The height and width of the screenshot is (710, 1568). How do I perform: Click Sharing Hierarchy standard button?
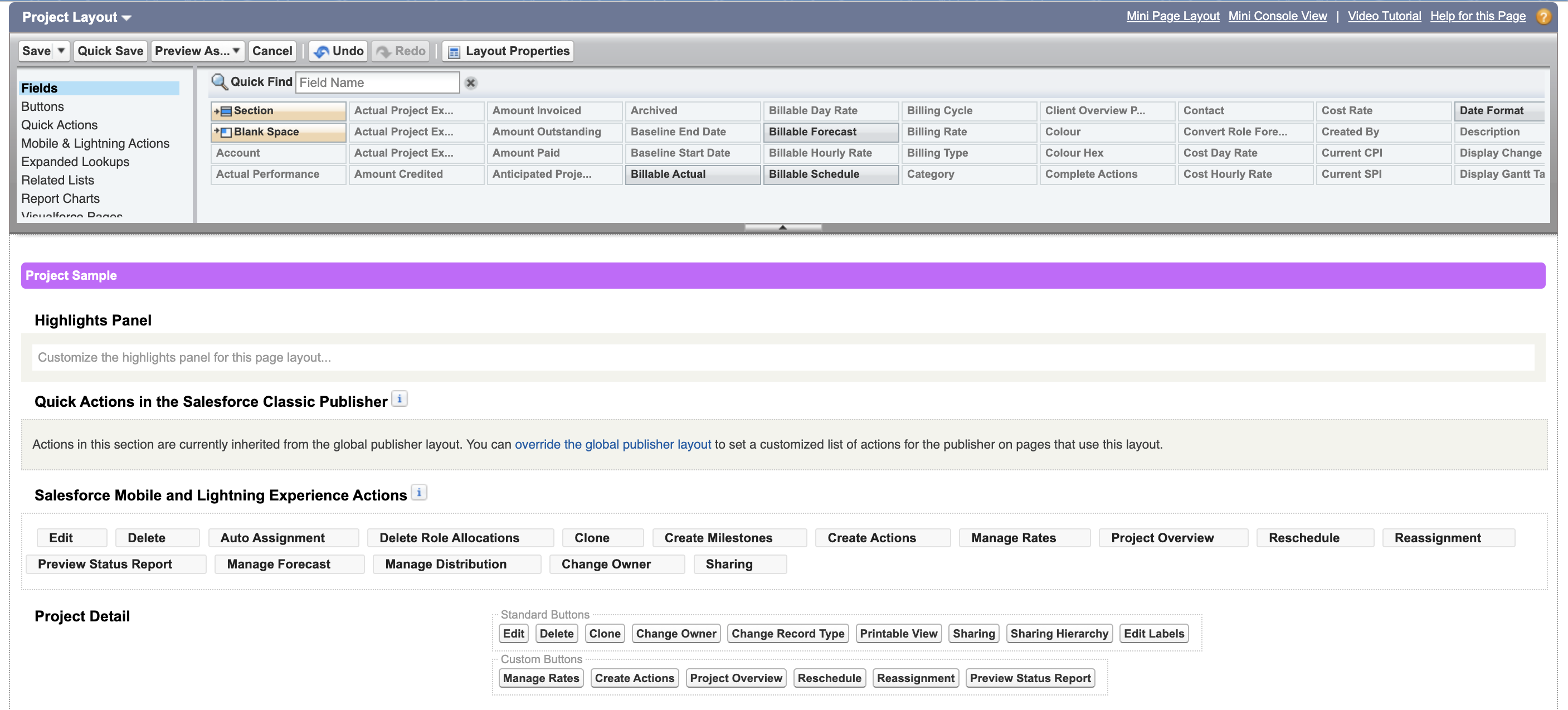pyautogui.click(x=1059, y=634)
